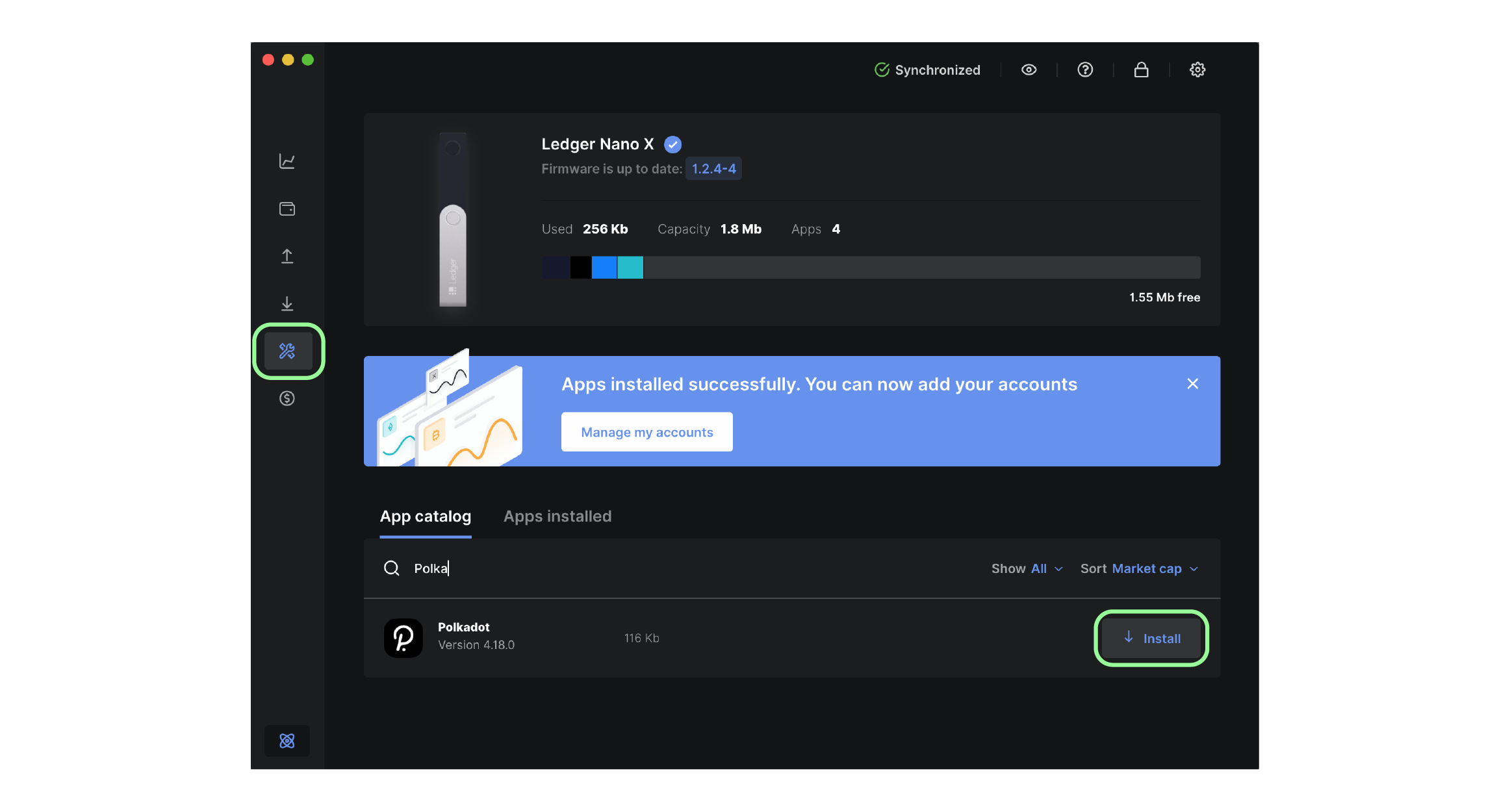Toggle the discreet mode eye icon

1029,70
